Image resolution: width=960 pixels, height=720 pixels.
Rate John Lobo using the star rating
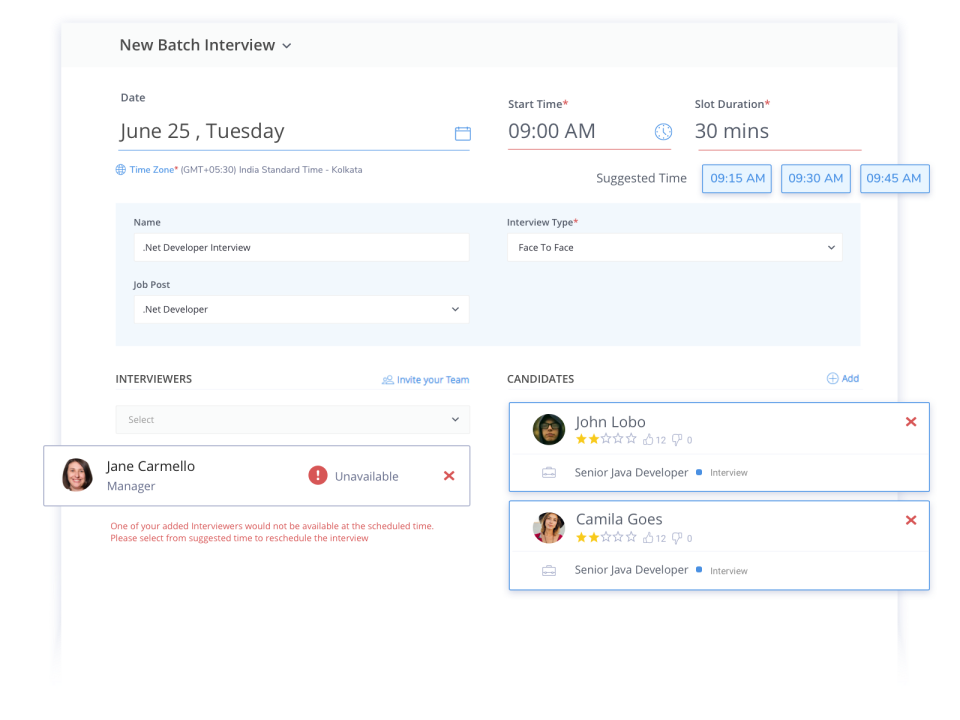604,439
